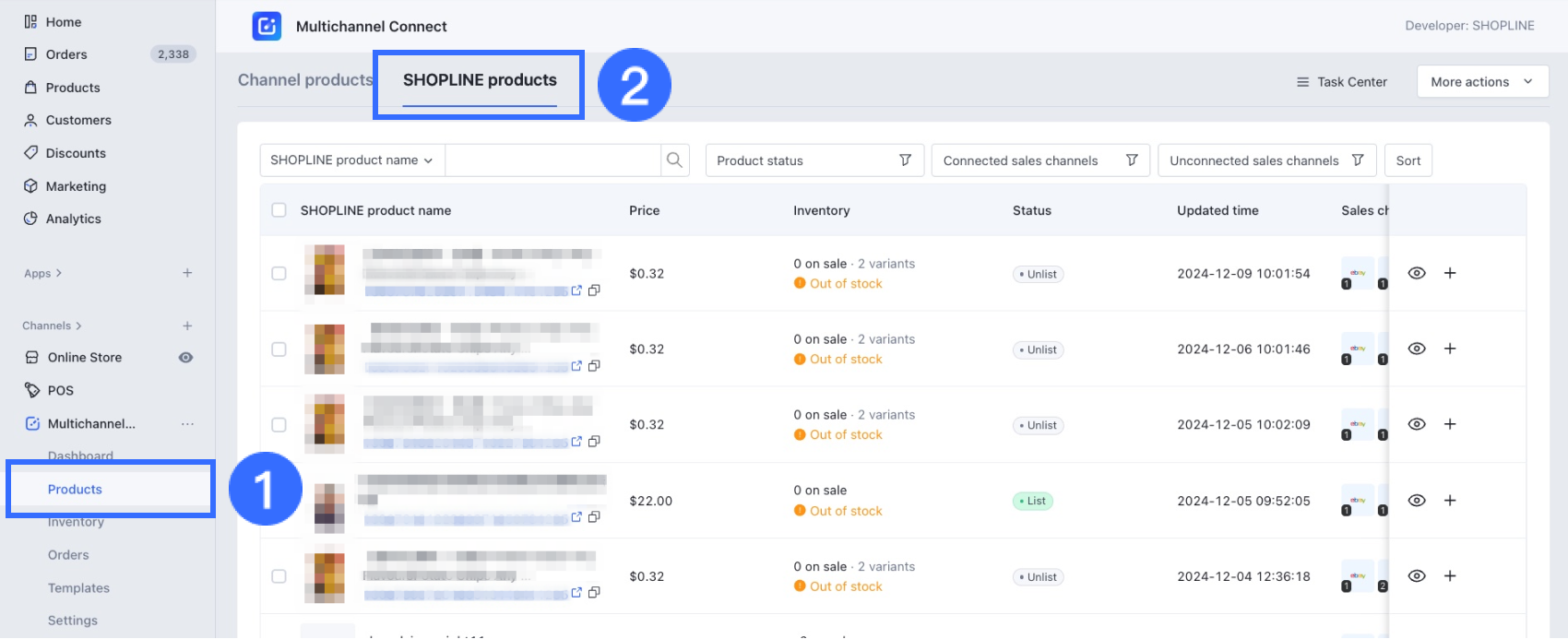Open Analytics in the sidebar
This screenshot has height=639, width=1568.
(74, 219)
